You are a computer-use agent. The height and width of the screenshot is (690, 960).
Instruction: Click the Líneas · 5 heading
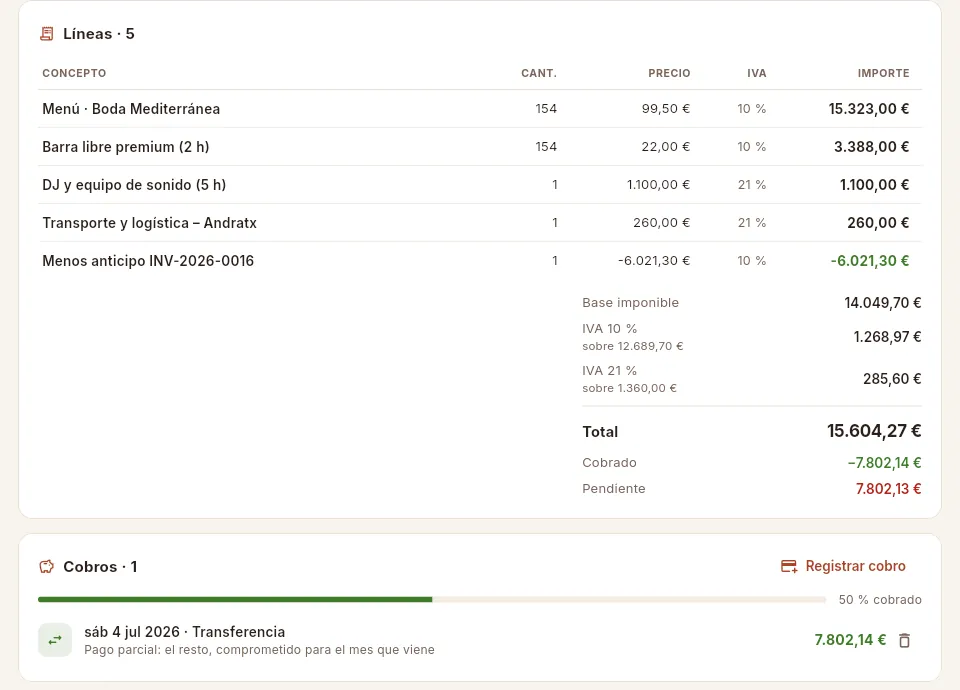99,34
